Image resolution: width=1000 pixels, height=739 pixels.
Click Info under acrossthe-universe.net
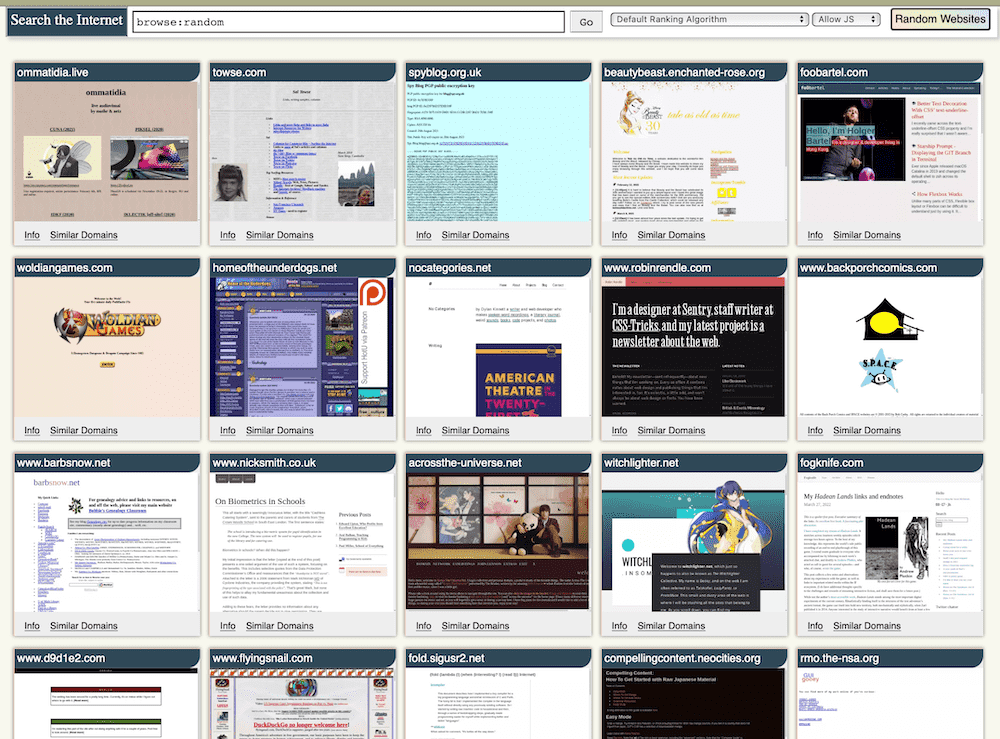(423, 626)
